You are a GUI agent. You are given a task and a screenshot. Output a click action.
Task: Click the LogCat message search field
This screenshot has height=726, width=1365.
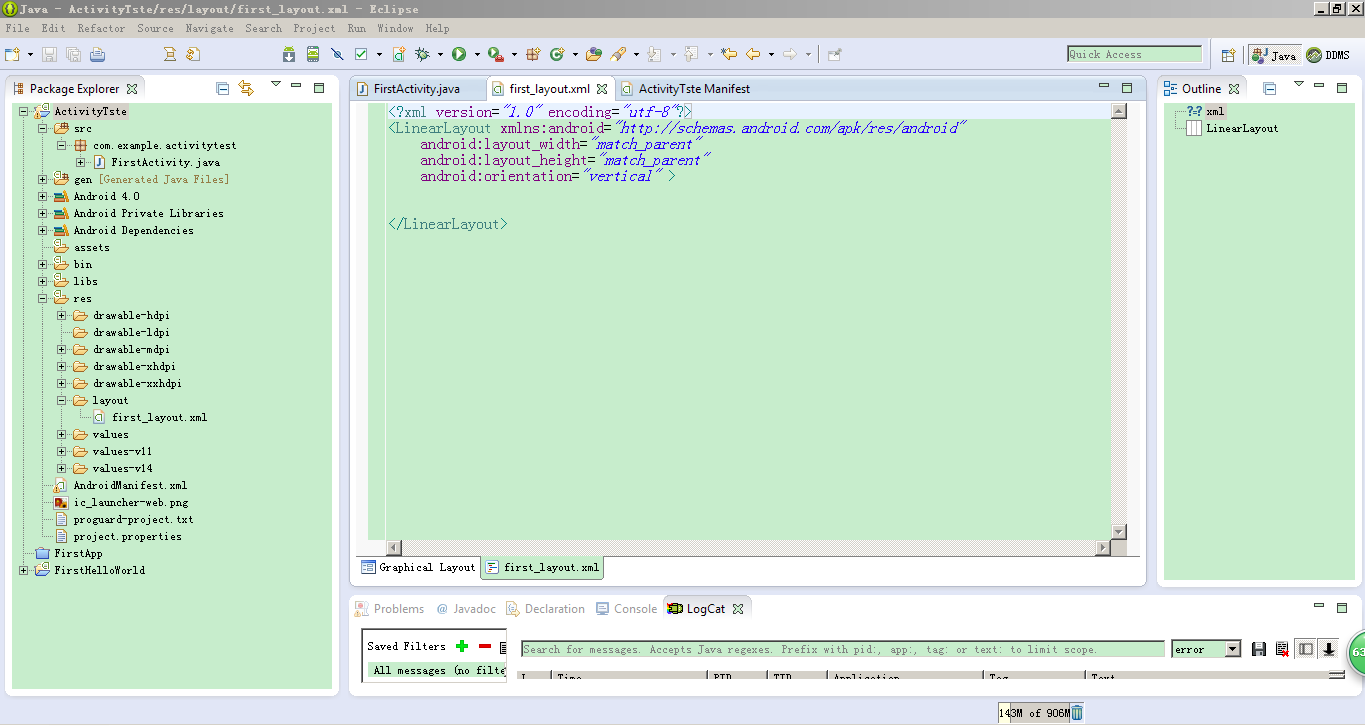click(x=842, y=649)
